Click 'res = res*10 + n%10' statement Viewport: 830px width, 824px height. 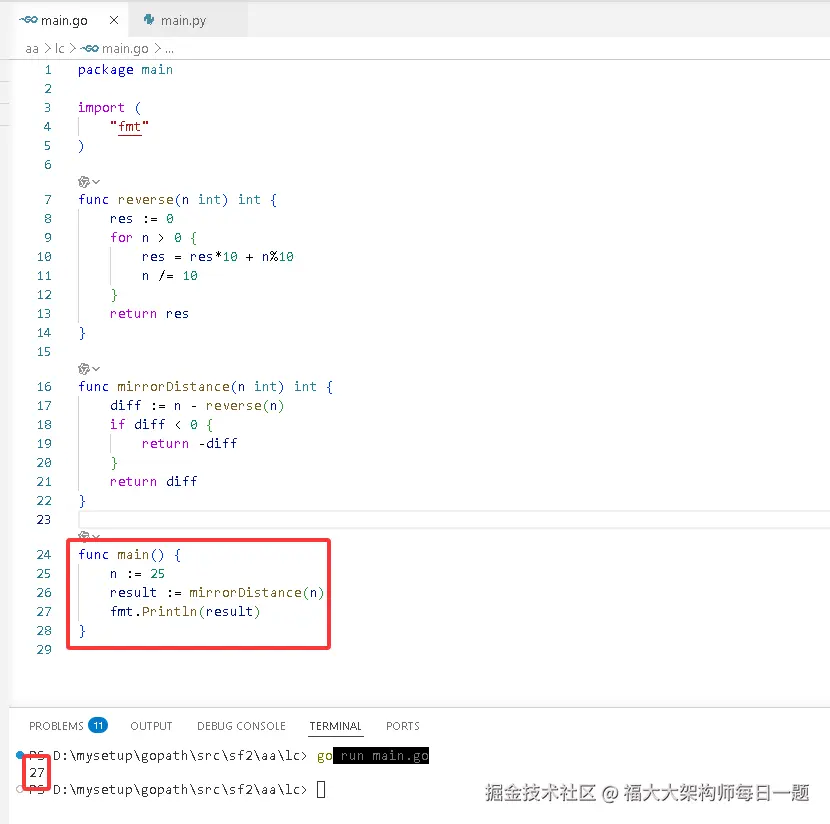[218, 257]
